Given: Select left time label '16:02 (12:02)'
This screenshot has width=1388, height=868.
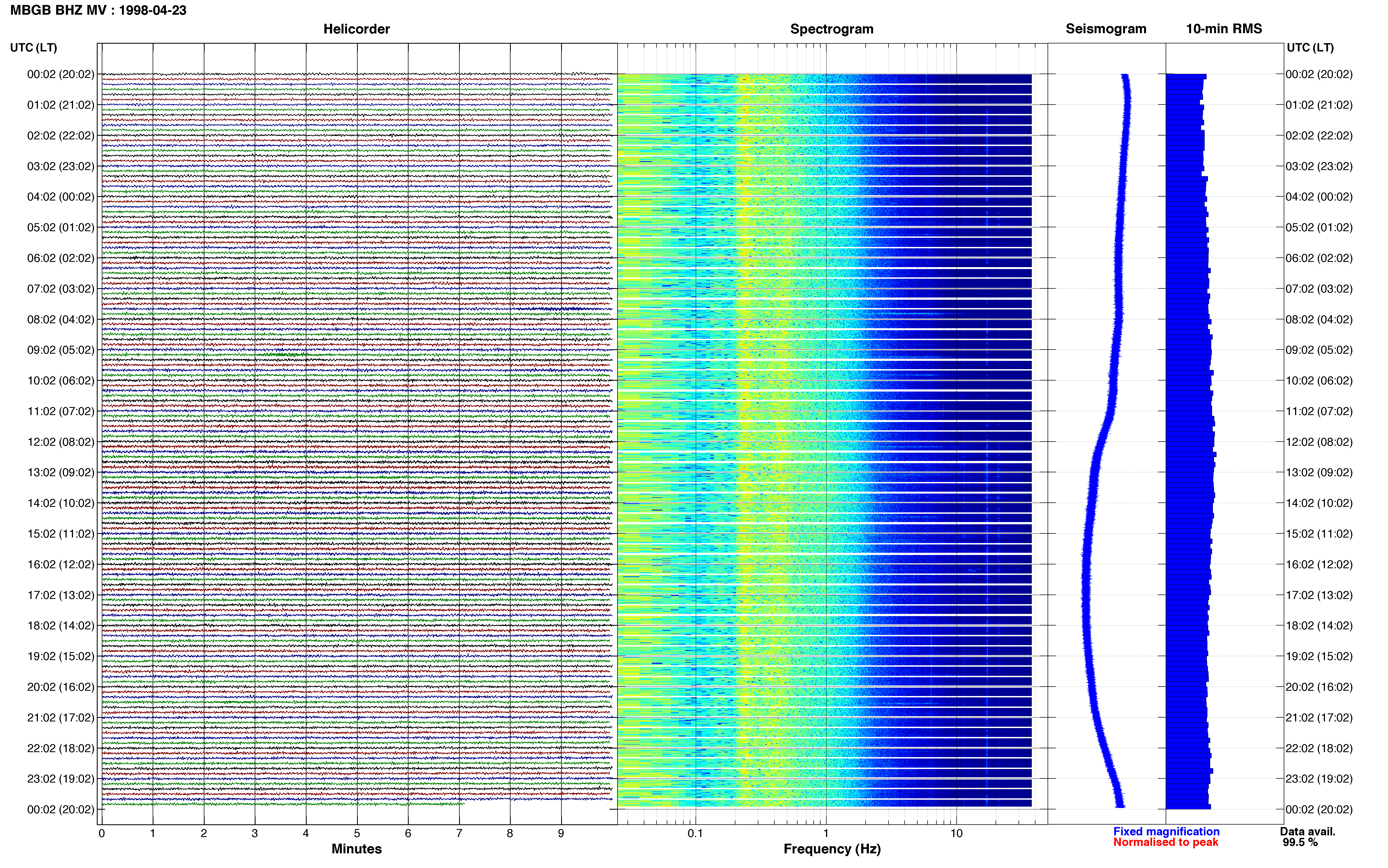Looking at the screenshot, I should coord(61,564).
